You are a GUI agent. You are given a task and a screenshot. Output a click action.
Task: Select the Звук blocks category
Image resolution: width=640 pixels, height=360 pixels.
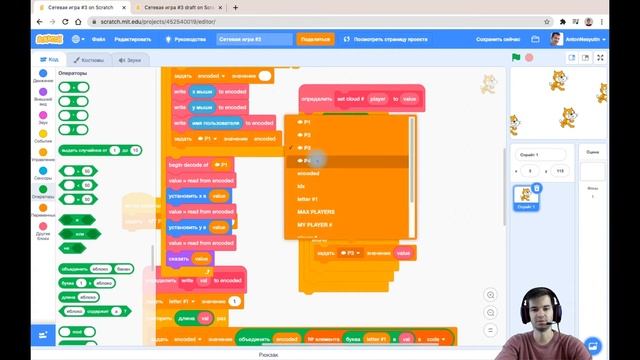click(43, 118)
